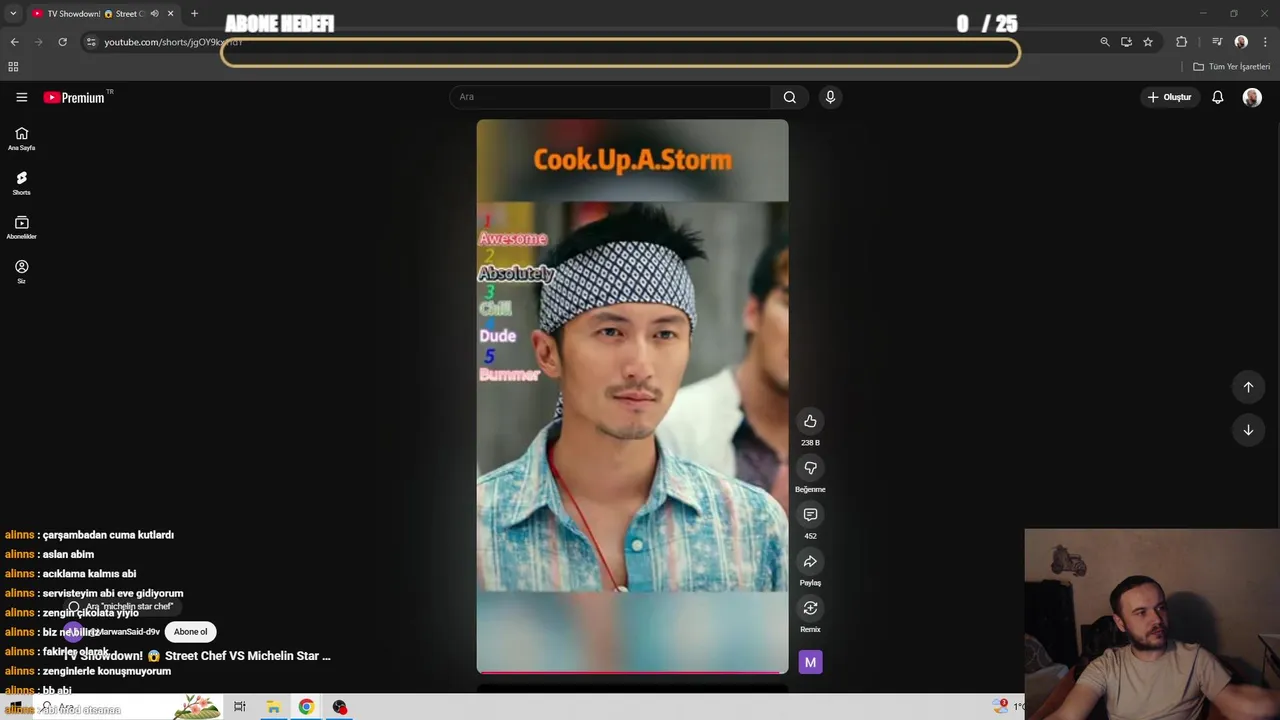Open Shorts in the sidebar
The height and width of the screenshot is (720, 1280).
point(21,183)
